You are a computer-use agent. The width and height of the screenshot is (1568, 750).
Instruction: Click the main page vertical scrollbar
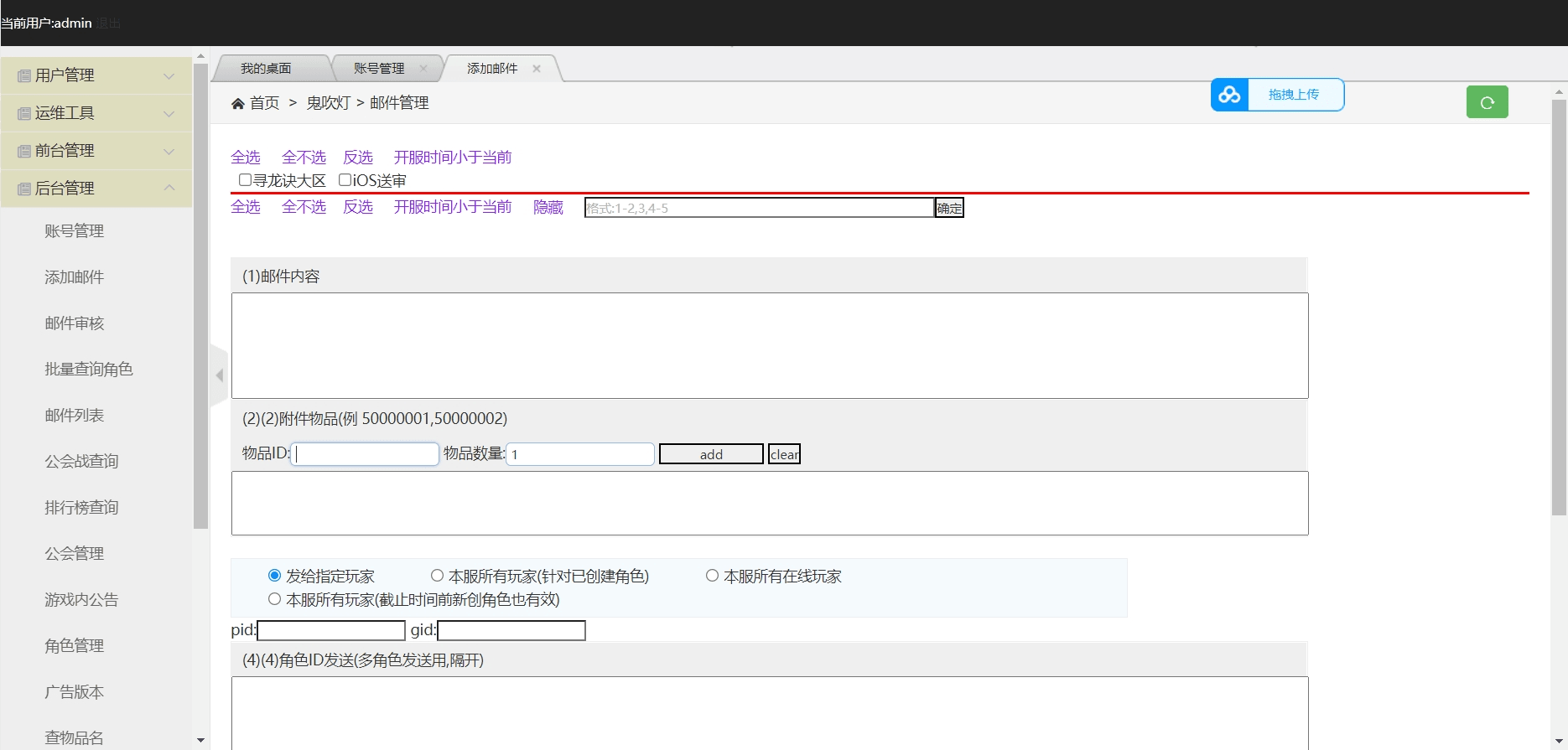(x=1559, y=308)
